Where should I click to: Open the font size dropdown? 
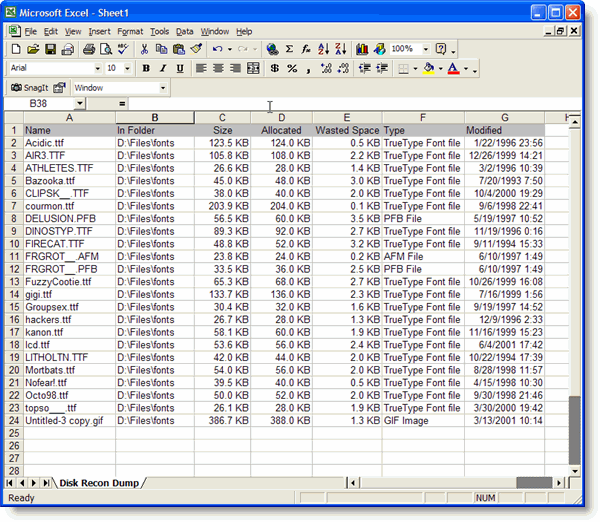pos(127,69)
